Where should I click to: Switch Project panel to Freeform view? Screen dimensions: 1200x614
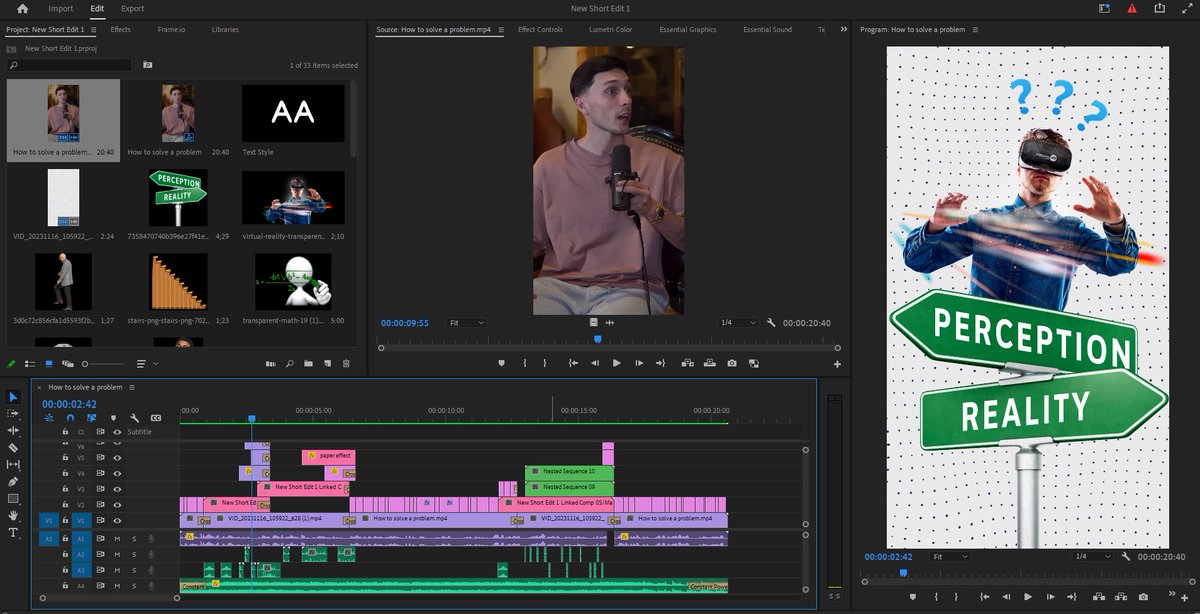click(x=67, y=363)
